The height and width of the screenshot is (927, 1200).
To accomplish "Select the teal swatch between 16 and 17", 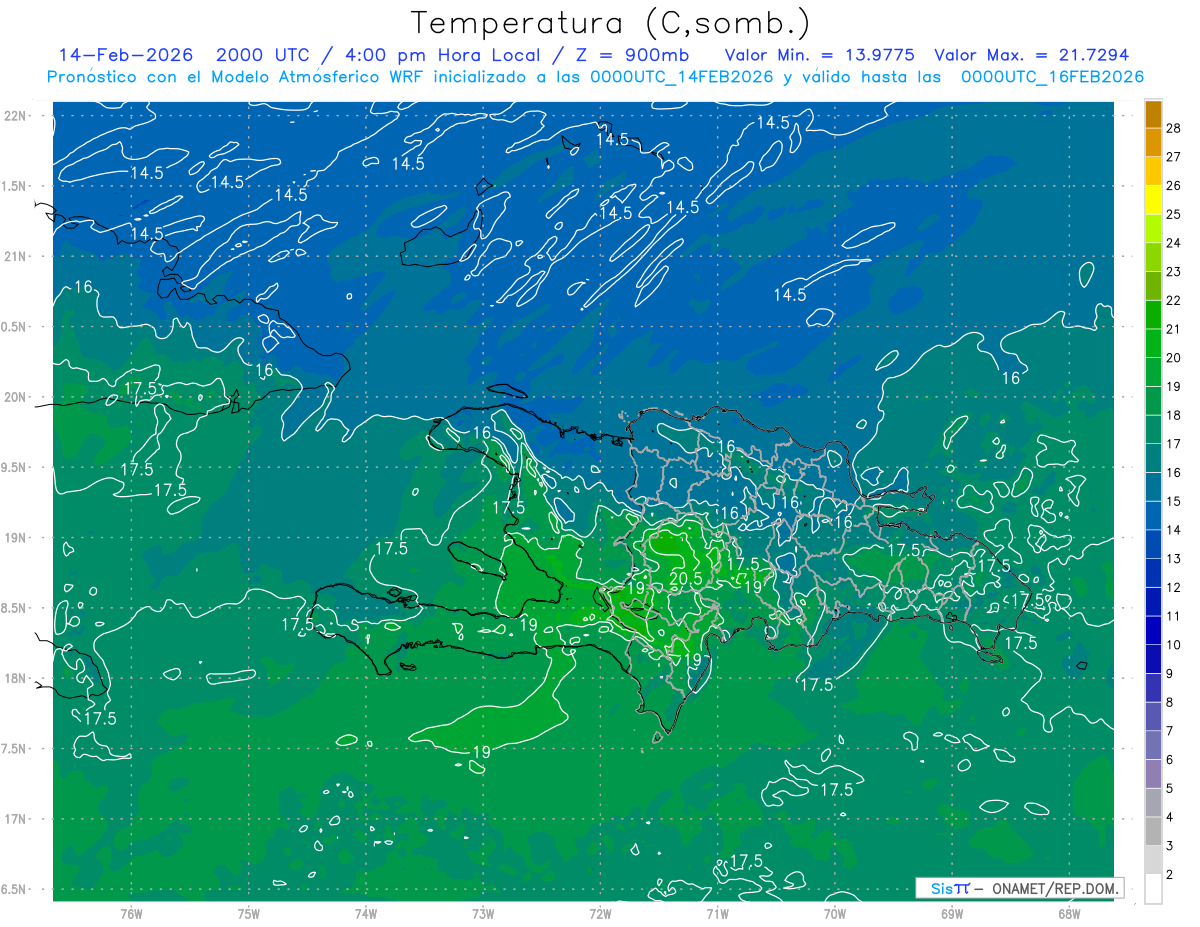I will click(x=1153, y=458).
